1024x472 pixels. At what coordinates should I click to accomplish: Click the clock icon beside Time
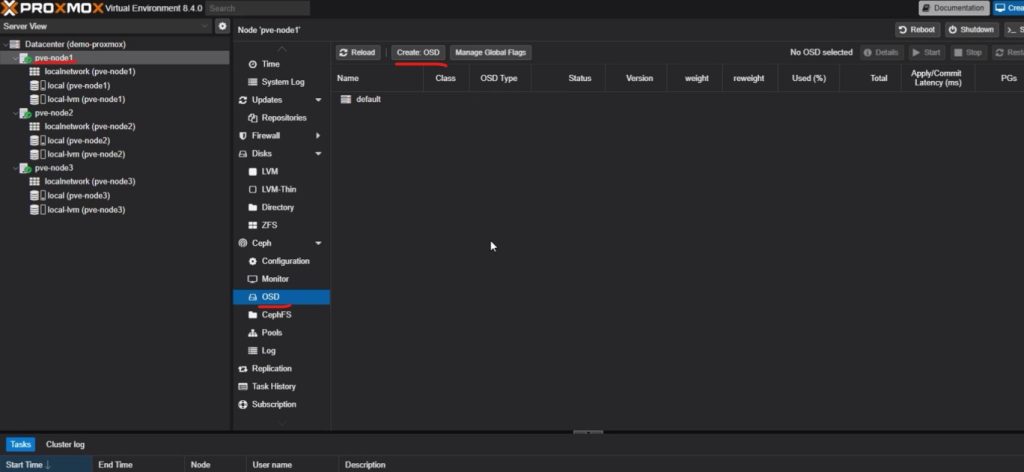point(253,64)
